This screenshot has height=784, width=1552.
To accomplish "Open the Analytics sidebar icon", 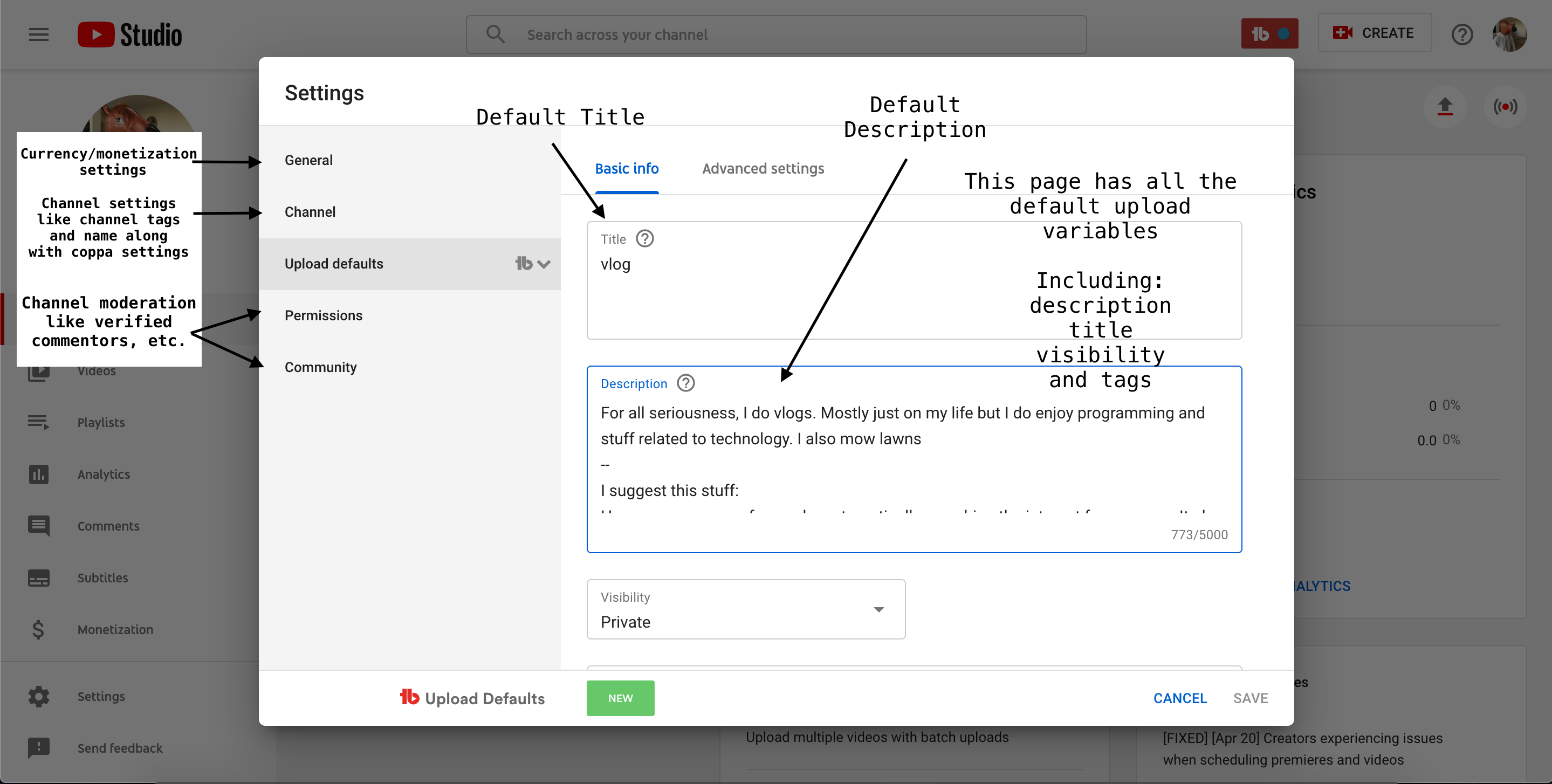I will coord(39,474).
